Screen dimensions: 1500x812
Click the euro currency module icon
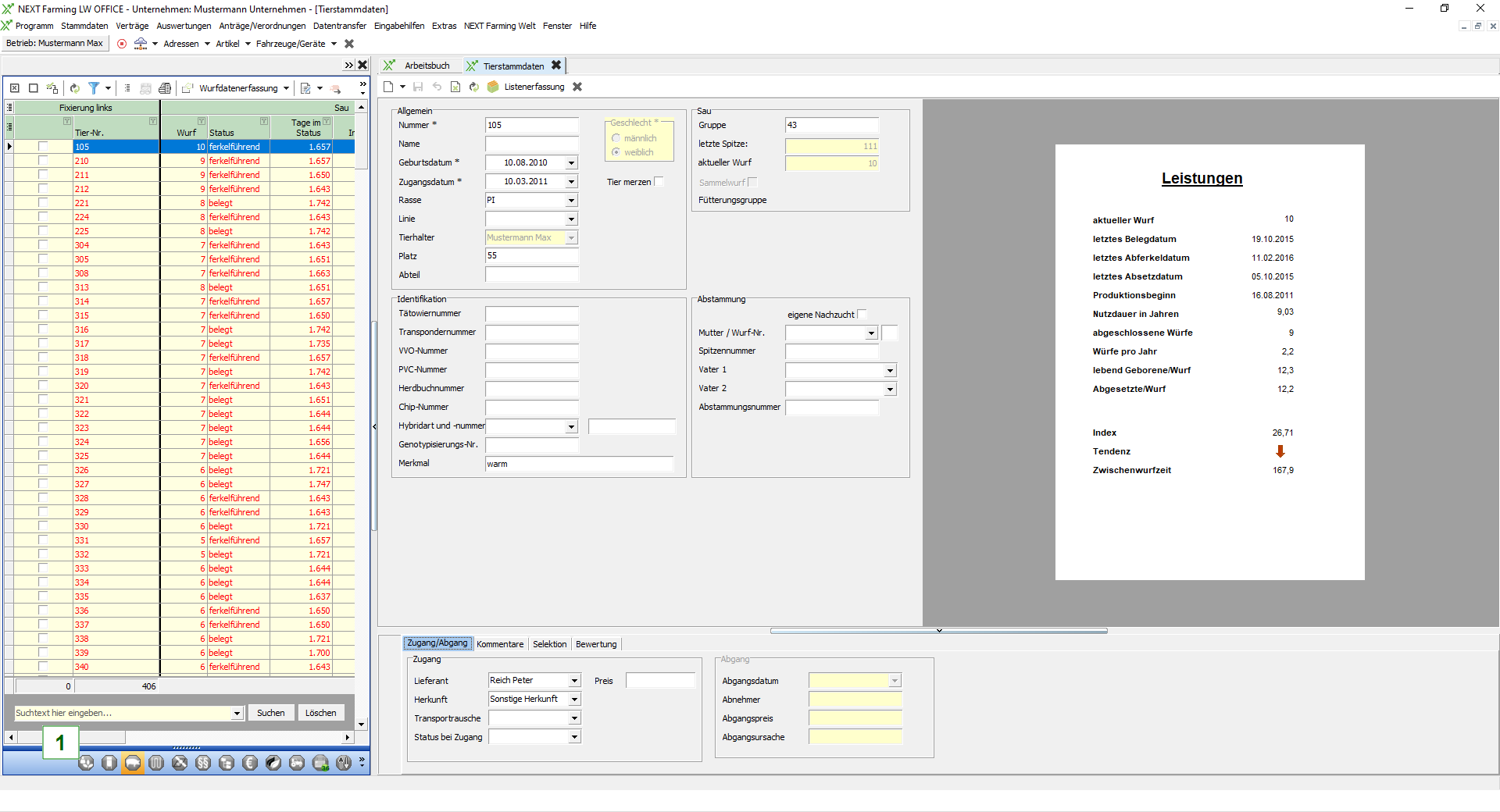point(250,763)
